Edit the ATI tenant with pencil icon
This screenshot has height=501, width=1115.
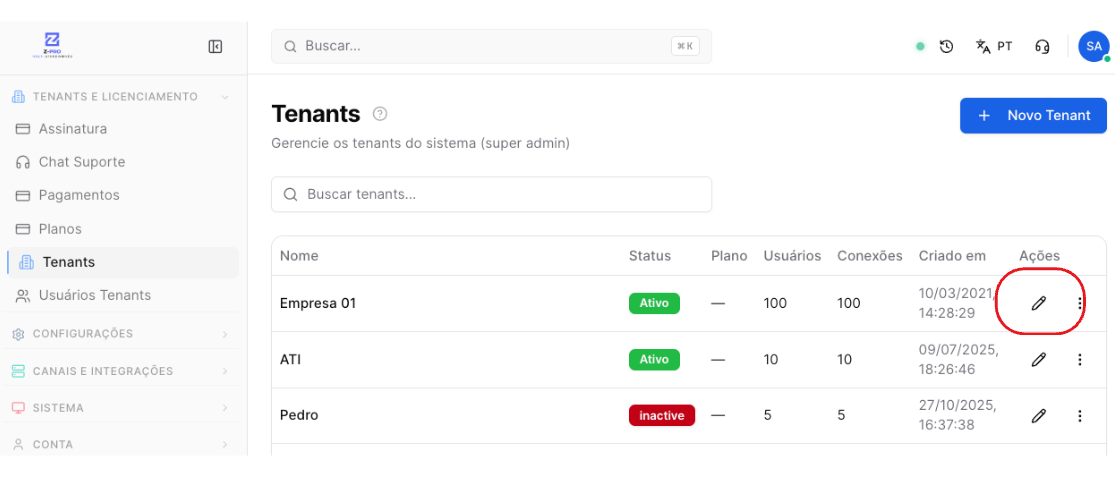point(1039,360)
